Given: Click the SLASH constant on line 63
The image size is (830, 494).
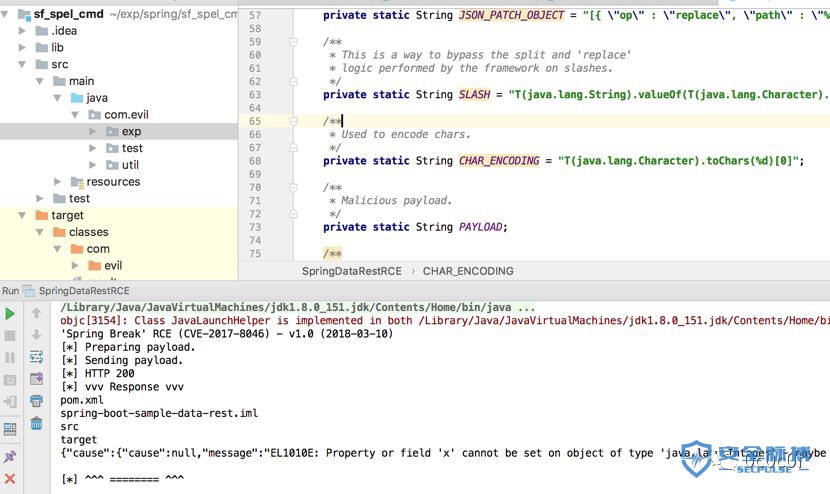Looking at the screenshot, I should (474, 95).
